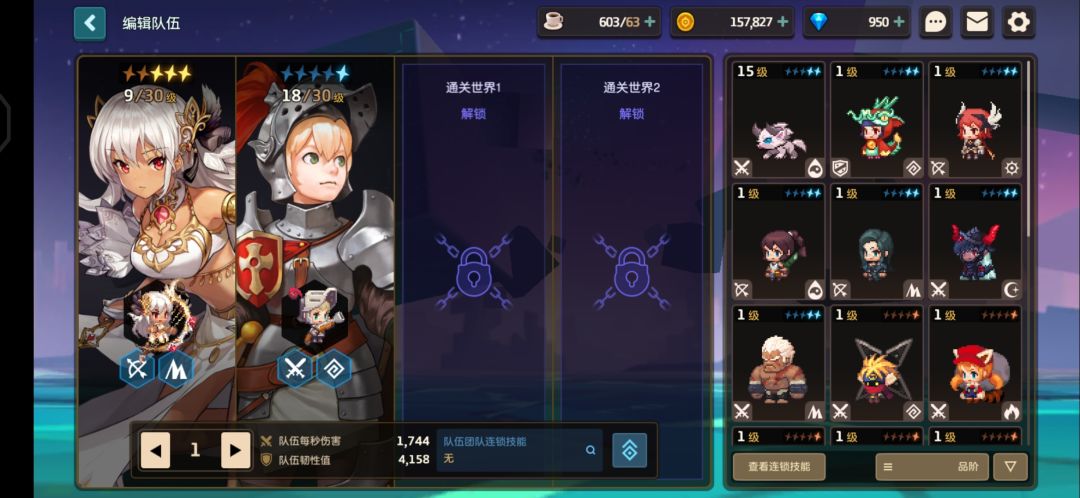Open the mailbox envelope icon
1080x498 pixels.
tap(977, 23)
